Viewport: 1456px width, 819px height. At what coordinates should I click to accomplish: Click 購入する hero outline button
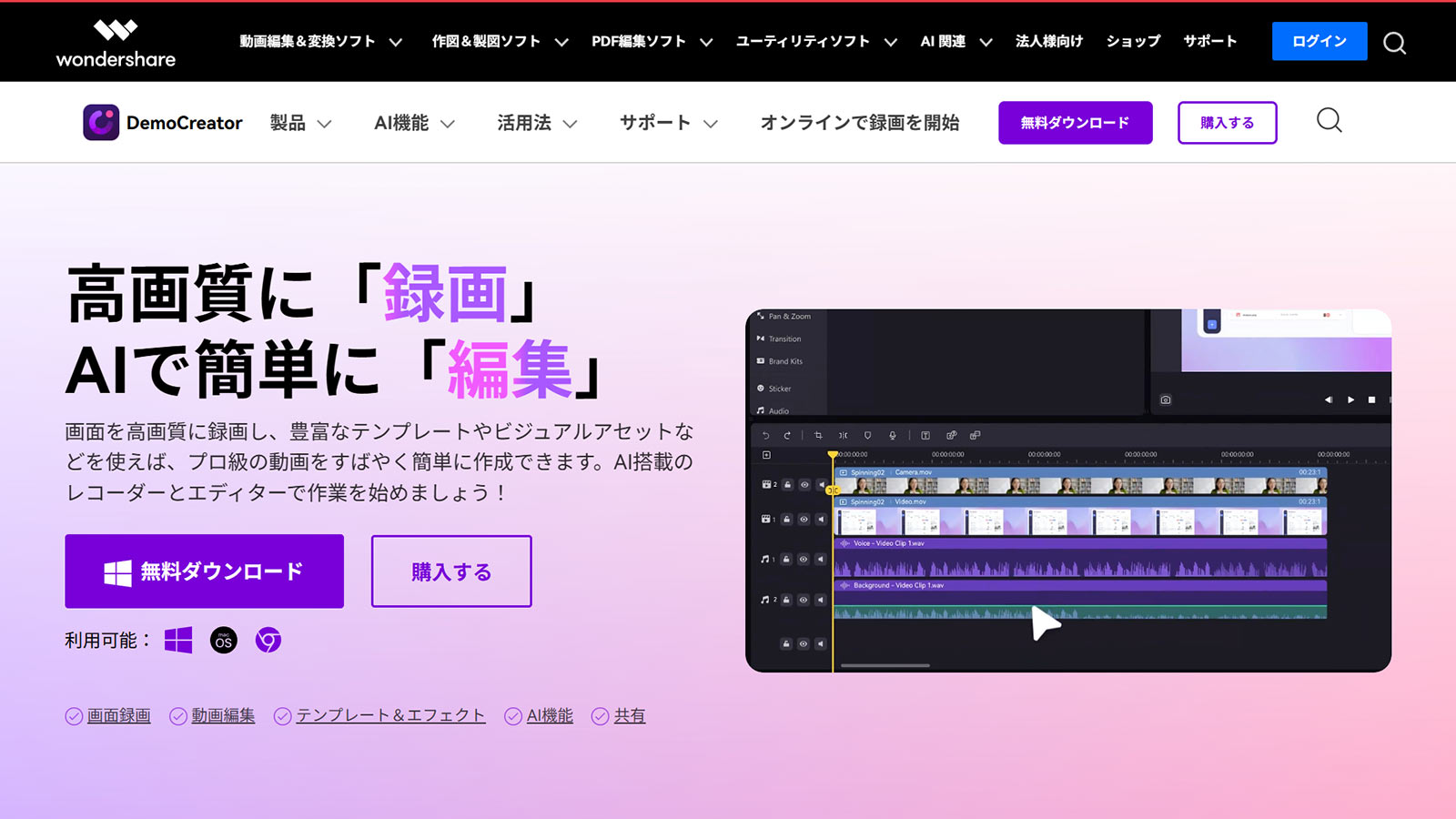pos(451,571)
